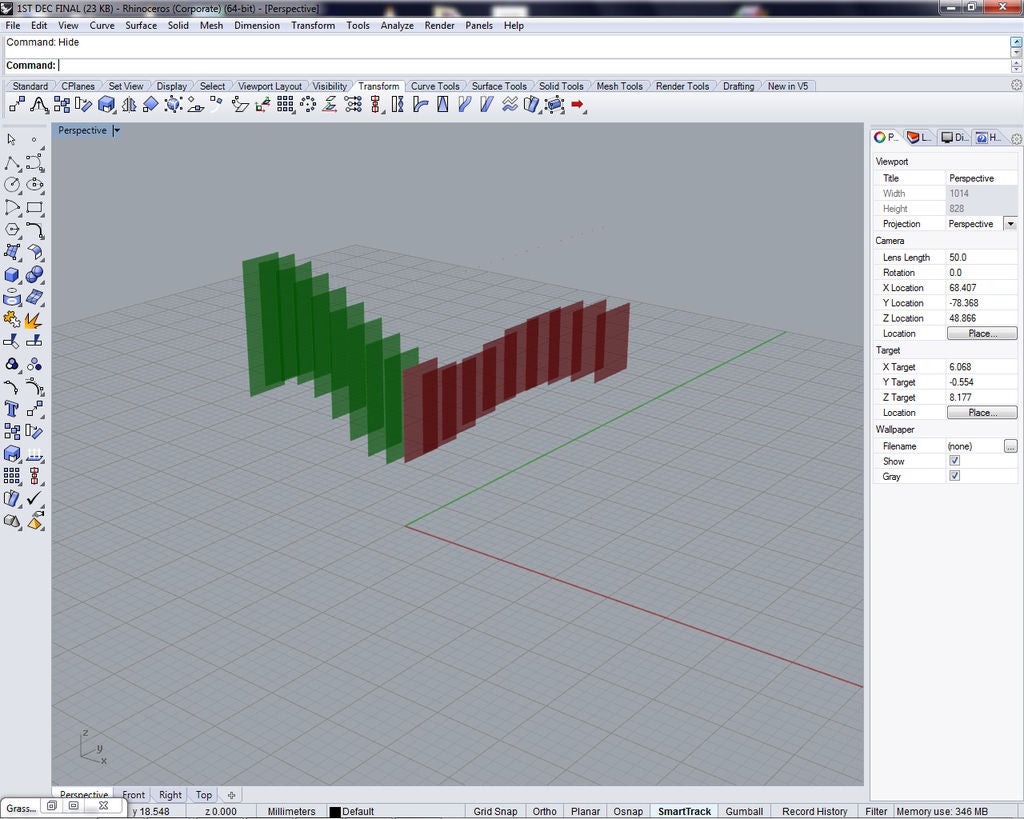Switch to the Layers panel tab

coord(919,137)
